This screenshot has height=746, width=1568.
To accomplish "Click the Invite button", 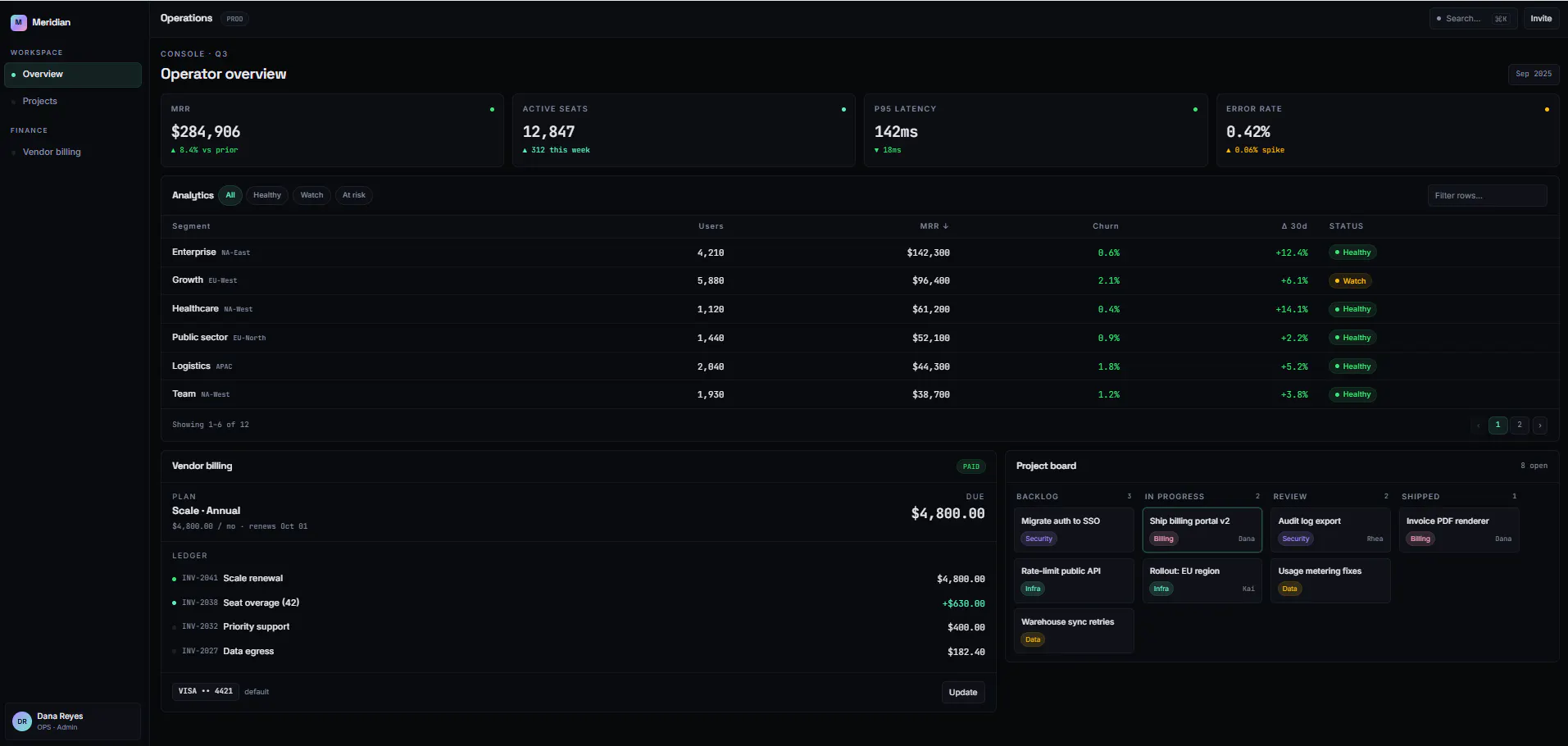I will (x=1541, y=19).
